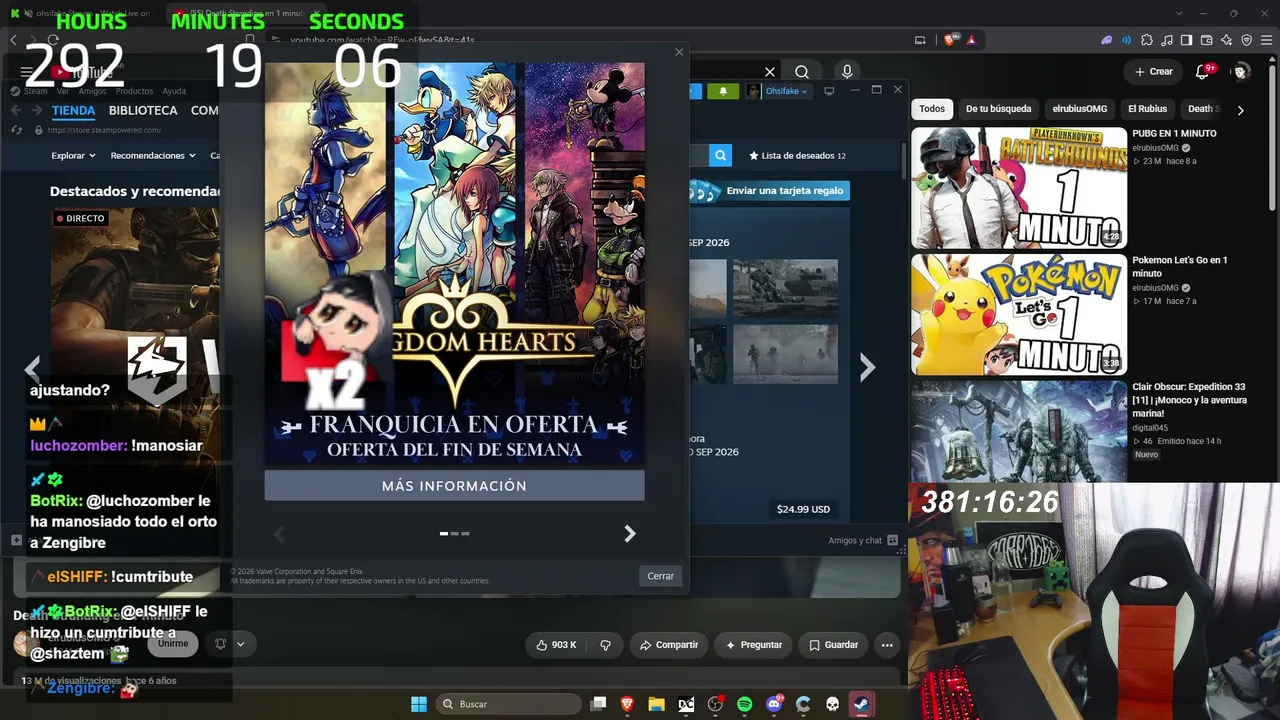Open Spotify from the taskbar
The height and width of the screenshot is (720, 1280).
tap(744, 704)
